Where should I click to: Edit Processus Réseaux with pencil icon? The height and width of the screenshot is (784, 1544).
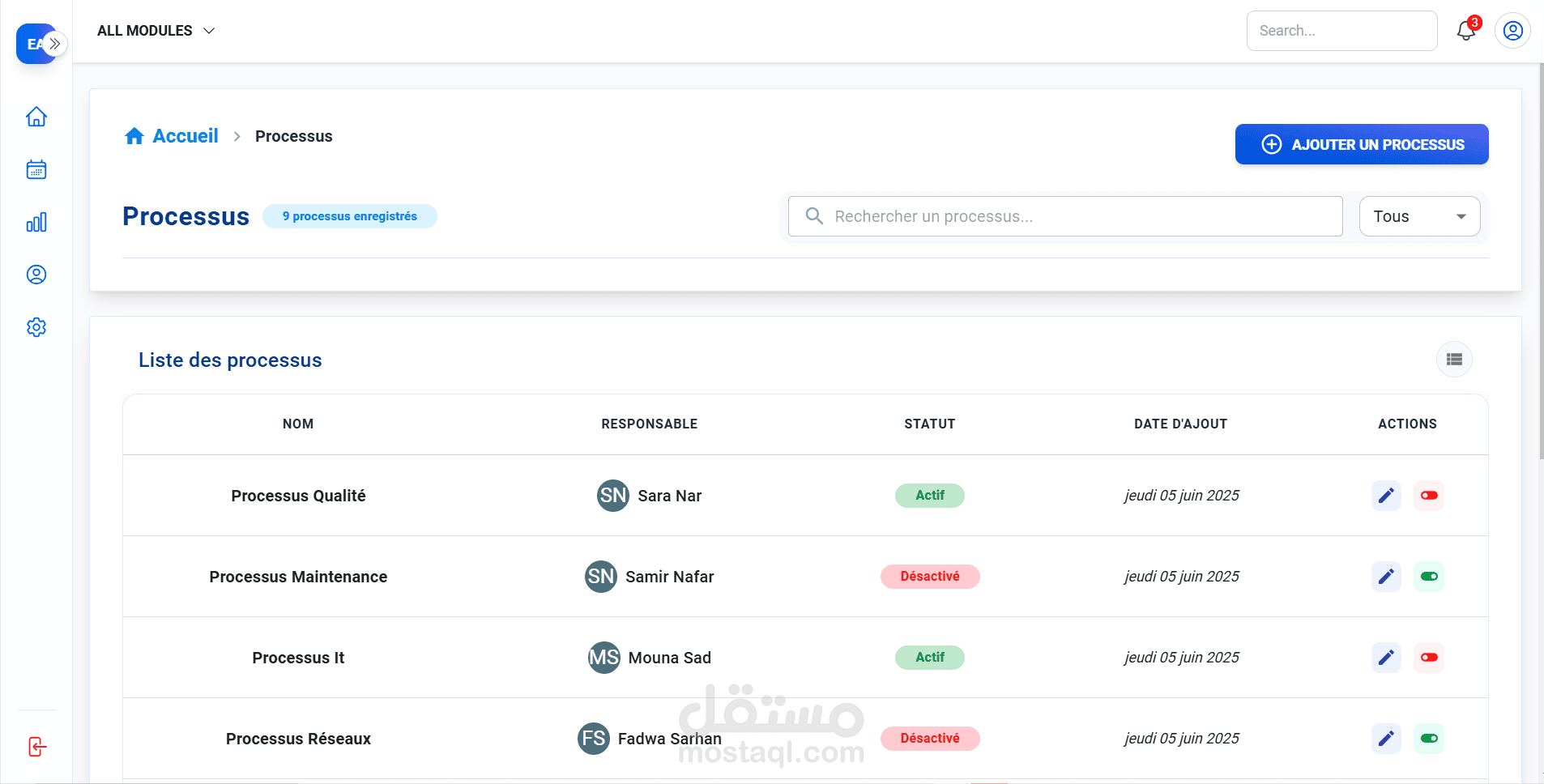click(x=1386, y=739)
